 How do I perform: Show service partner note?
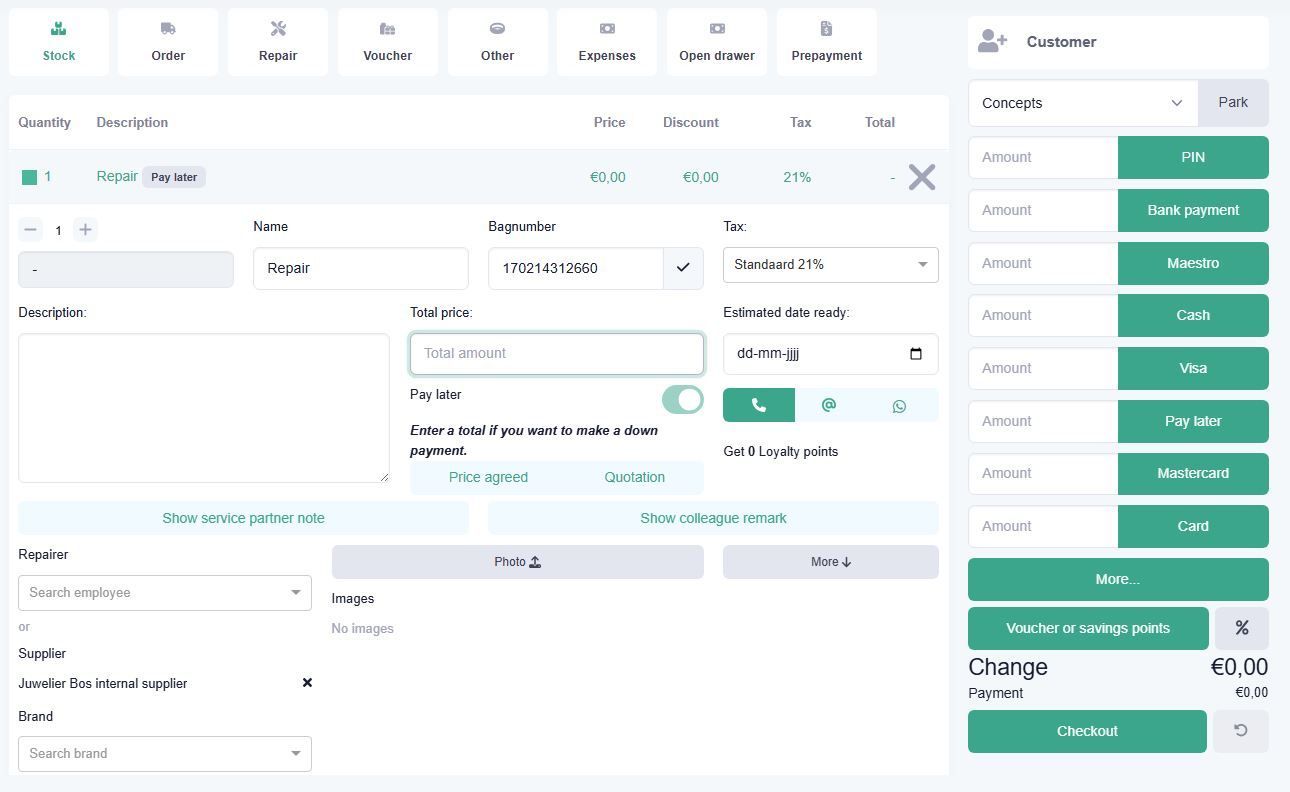point(243,518)
